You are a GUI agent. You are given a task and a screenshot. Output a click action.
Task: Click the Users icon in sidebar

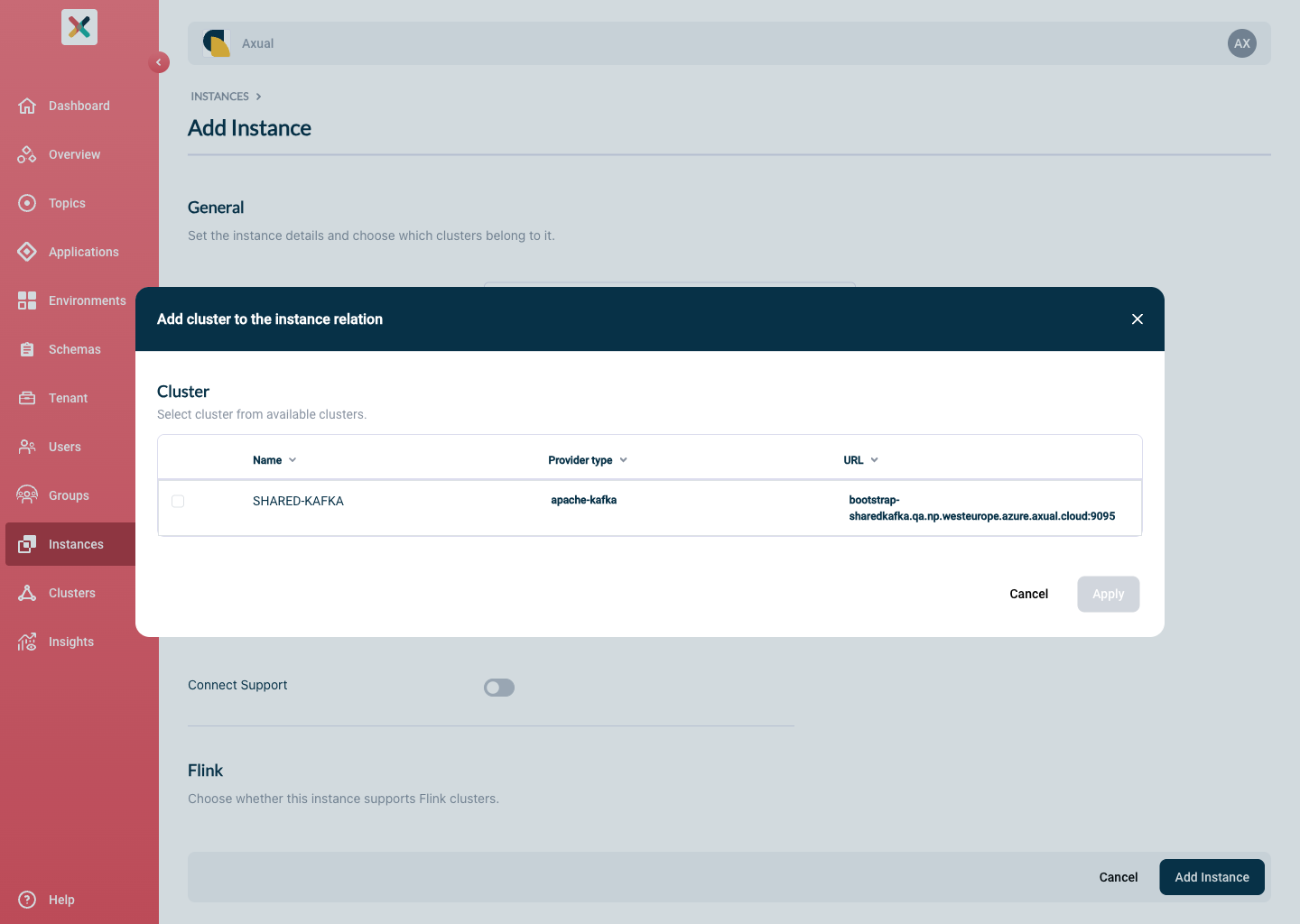point(27,447)
